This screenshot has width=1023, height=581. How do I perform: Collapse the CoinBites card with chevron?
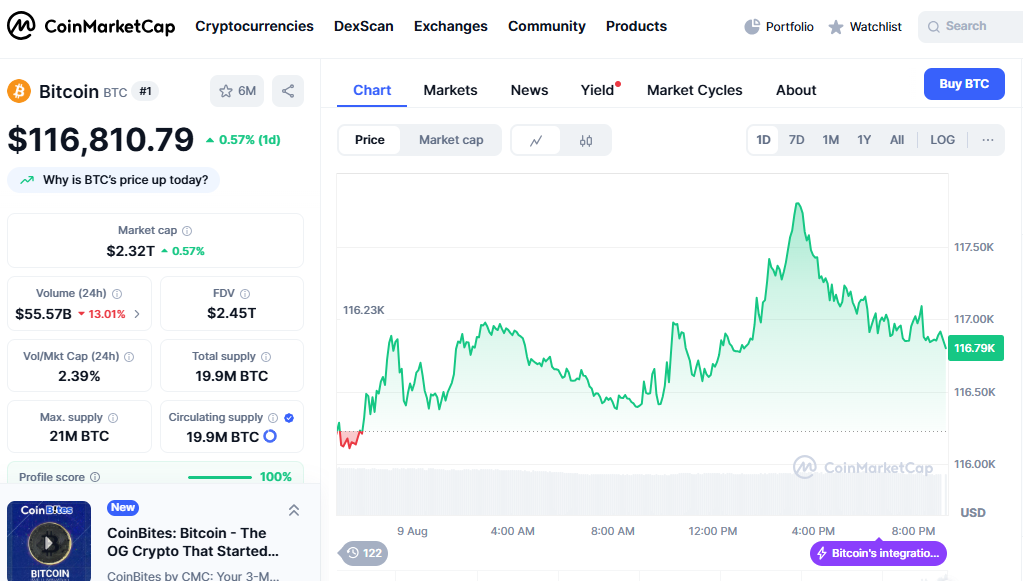(294, 510)
